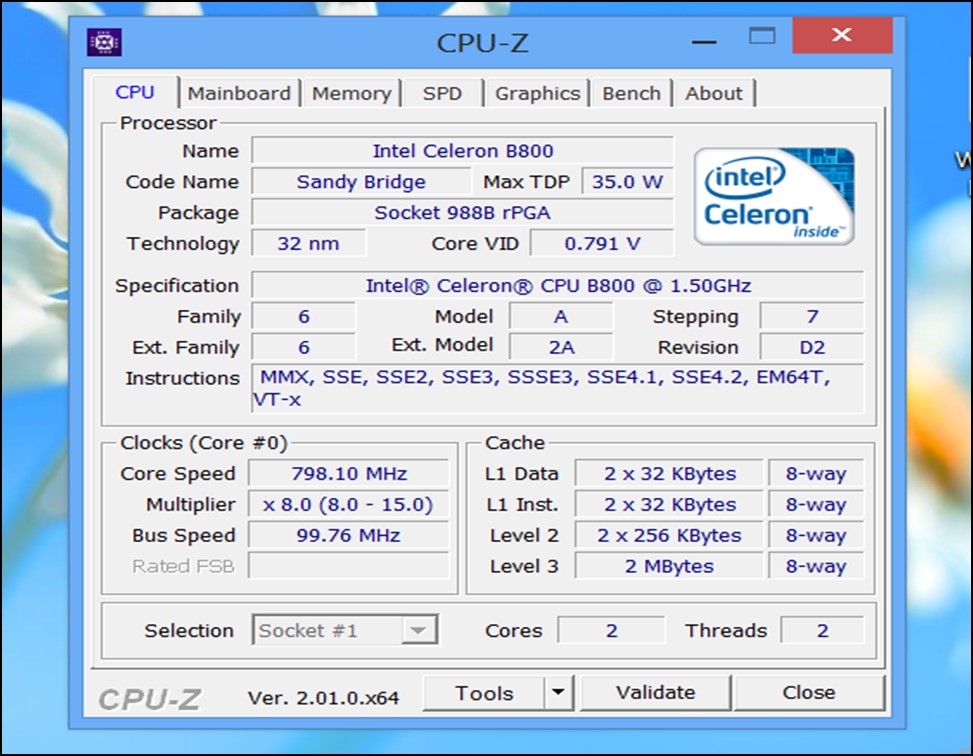Image resolution: width=973 pixels, height=756 pixels.
Task: Click the Level 3 size '2 MBytes'
Action: 670,566
